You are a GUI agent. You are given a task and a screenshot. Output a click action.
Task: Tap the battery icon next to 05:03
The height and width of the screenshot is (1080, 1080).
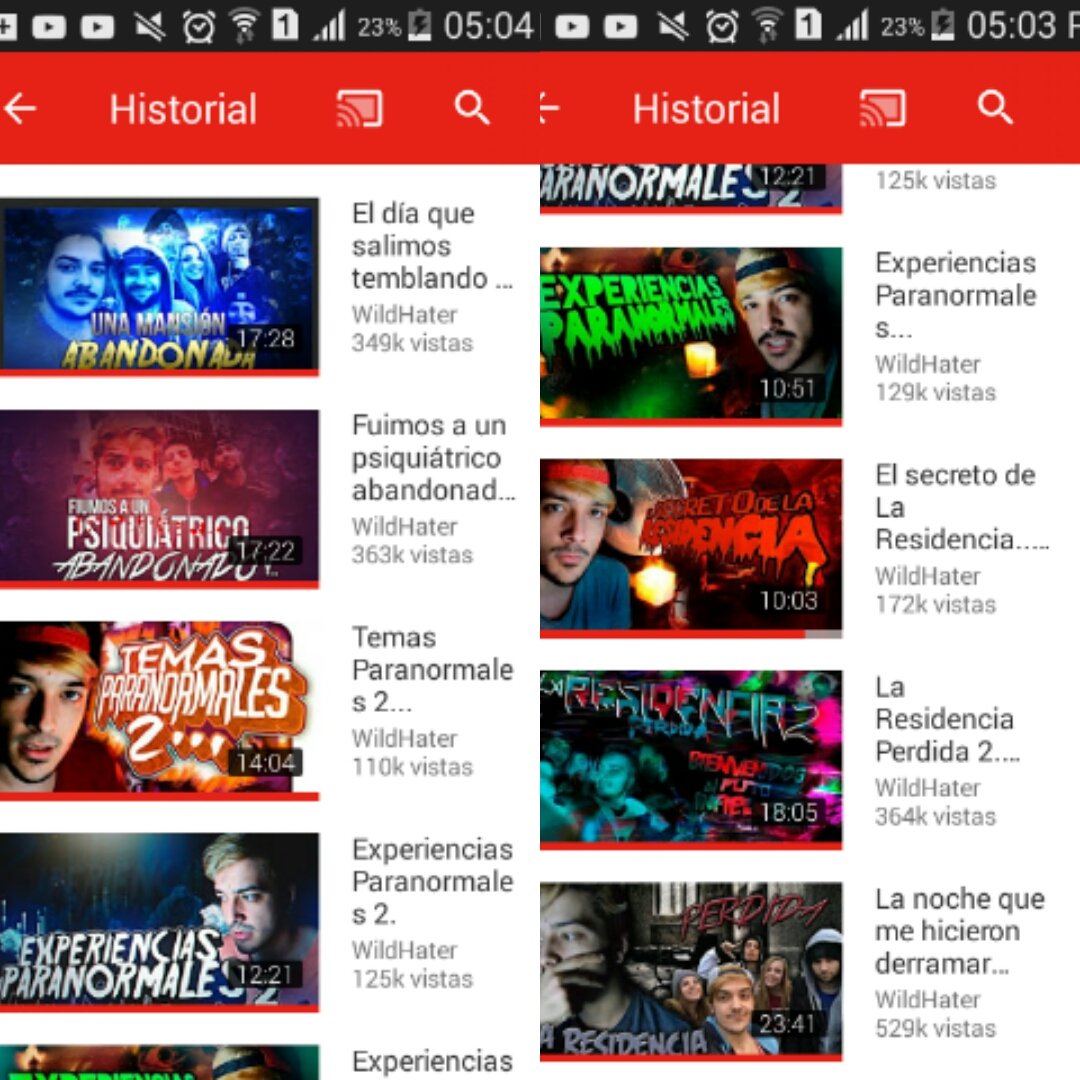tap(942, 26)
